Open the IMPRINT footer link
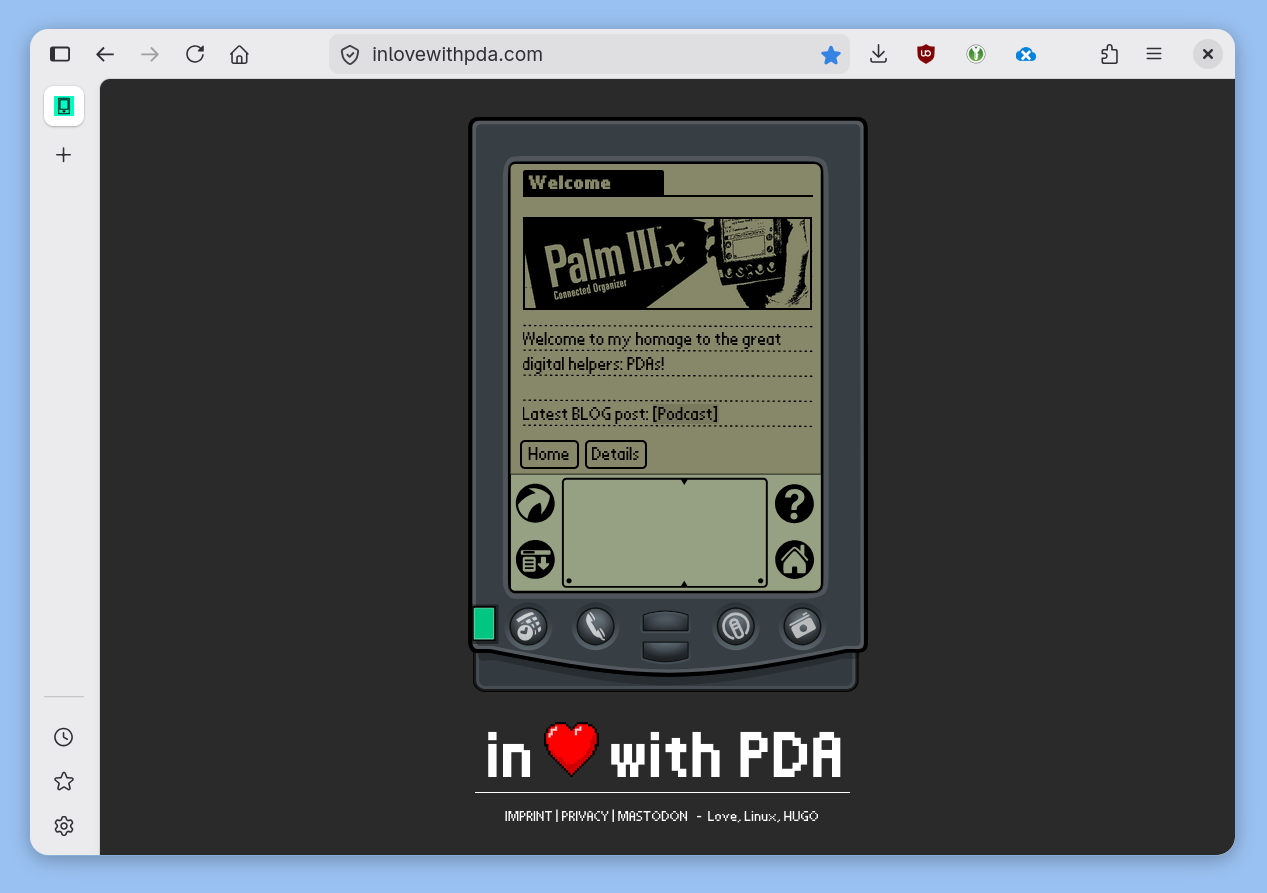The image size is (1267, 893). (528, 816)
